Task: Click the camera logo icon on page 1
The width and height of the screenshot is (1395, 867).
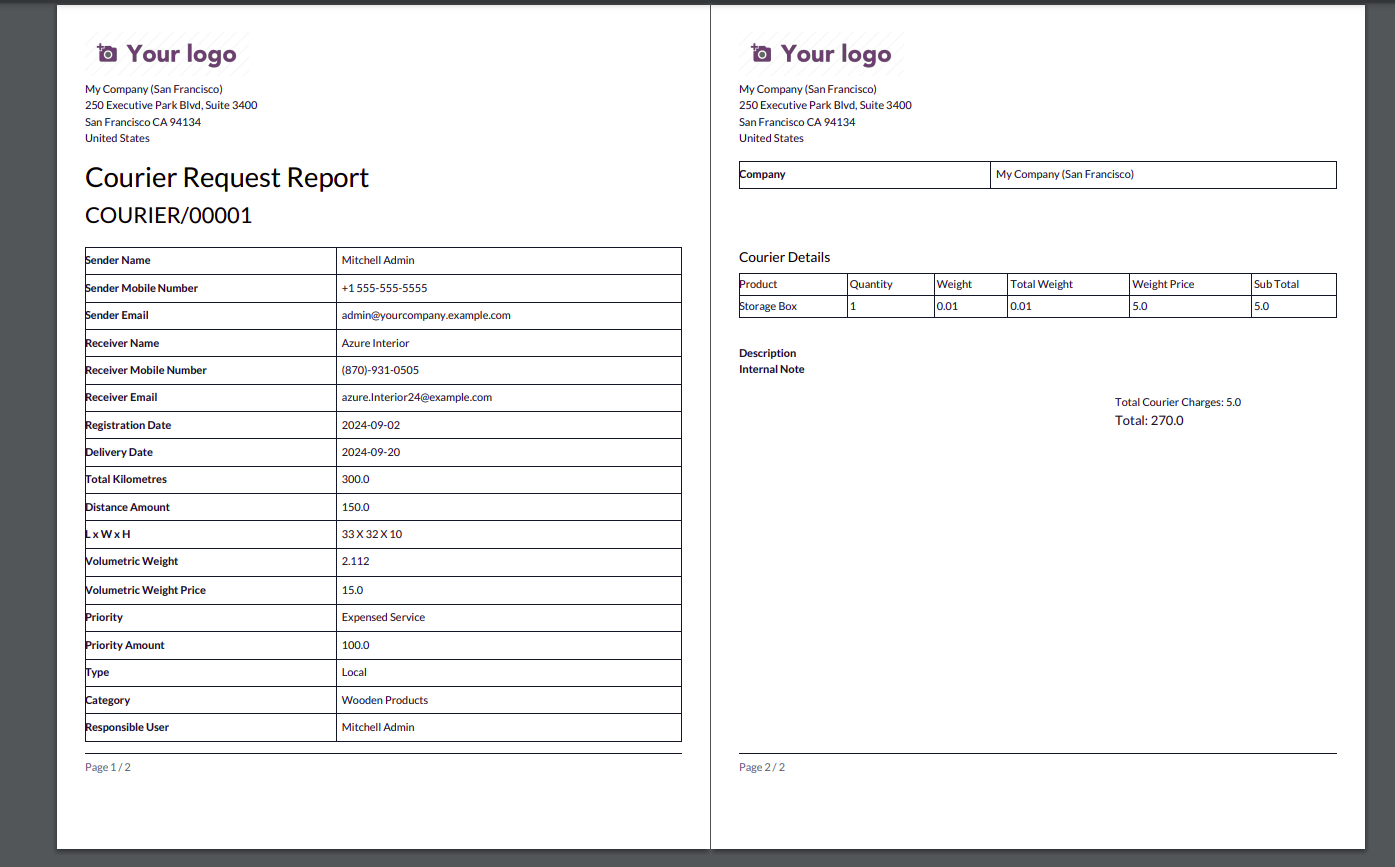Action: 107,53
